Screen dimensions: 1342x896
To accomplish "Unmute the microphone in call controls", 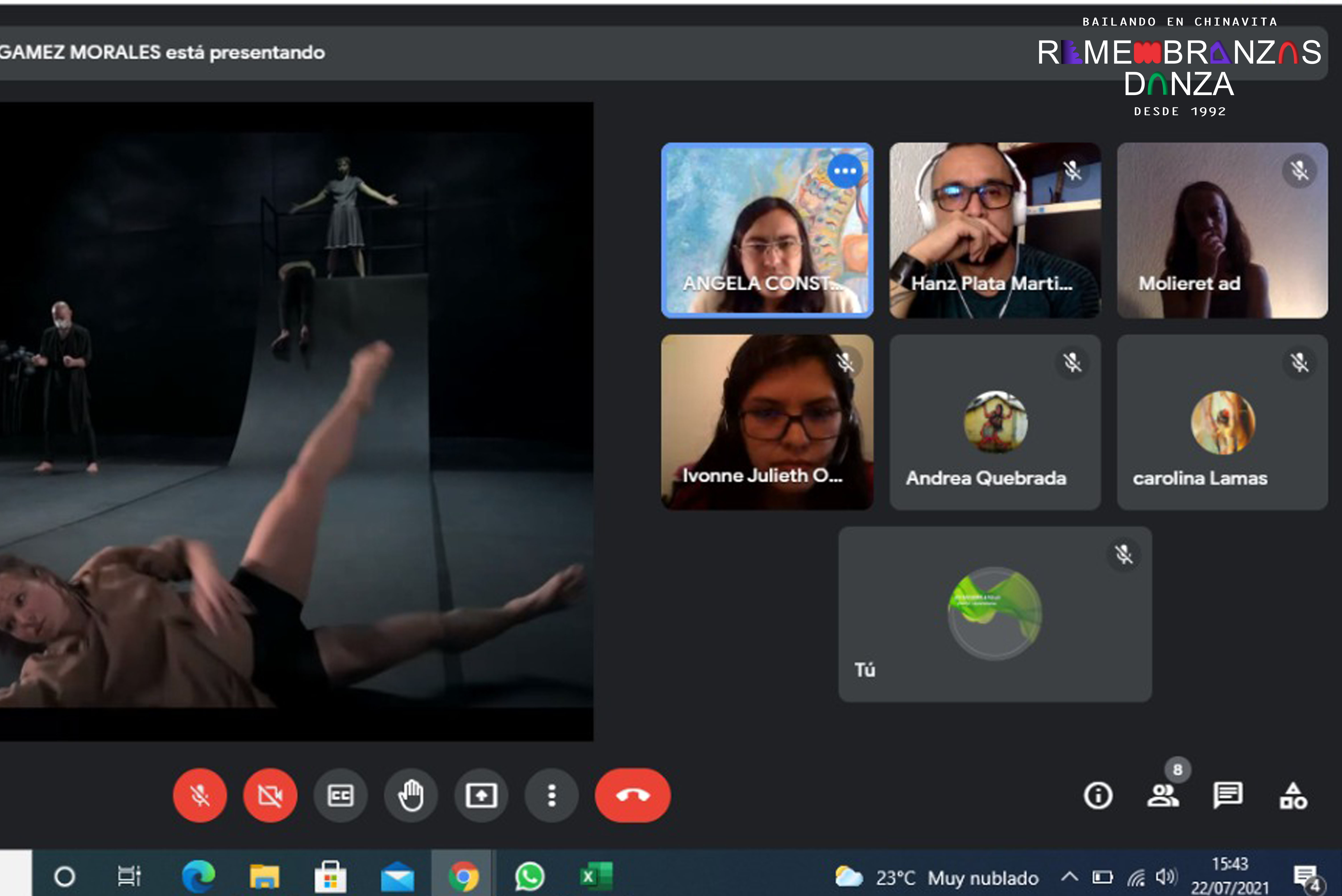I will (x=199, y=795).
